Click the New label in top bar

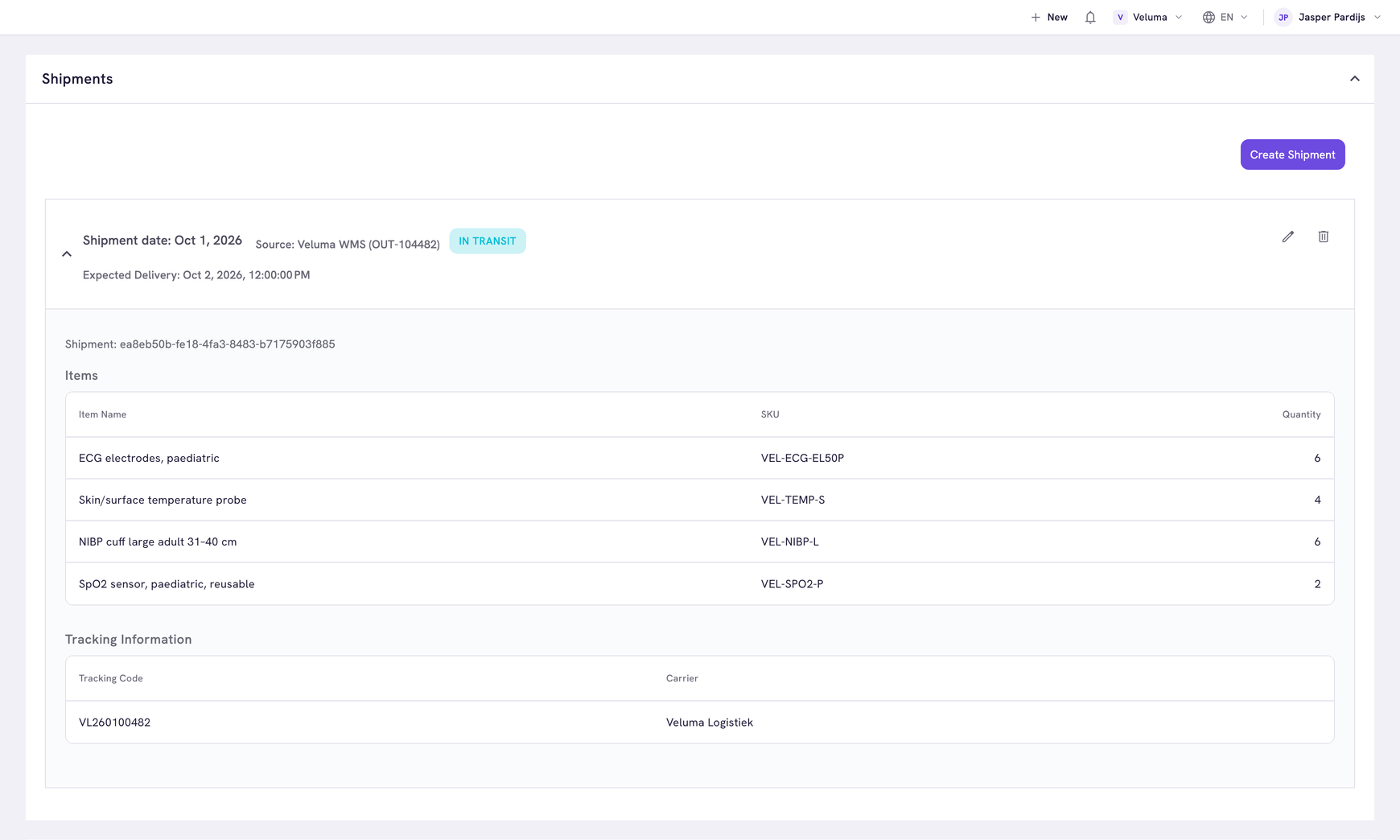(1057, 17)
